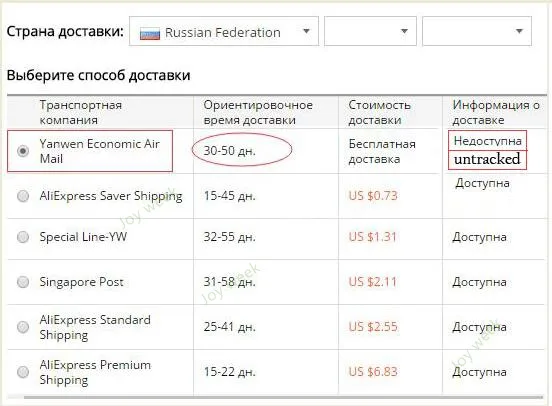
Task: Expand the second empty region dropdown
Action: tap(370, 31)
